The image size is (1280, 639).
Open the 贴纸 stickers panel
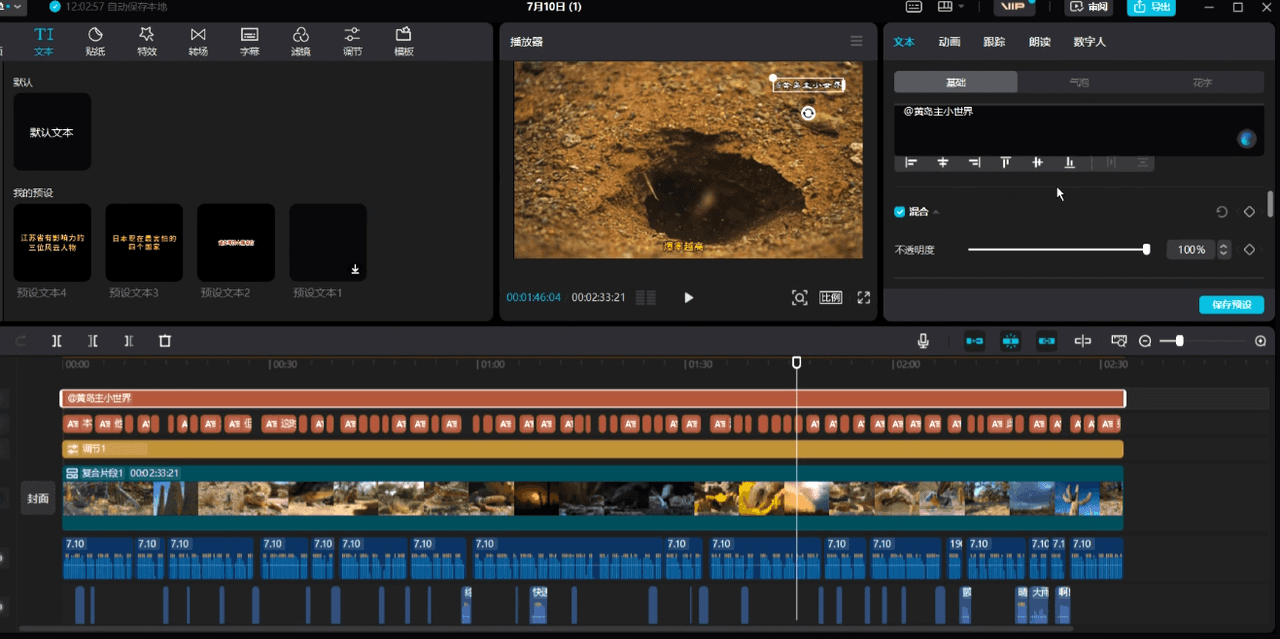coord(95,41)
